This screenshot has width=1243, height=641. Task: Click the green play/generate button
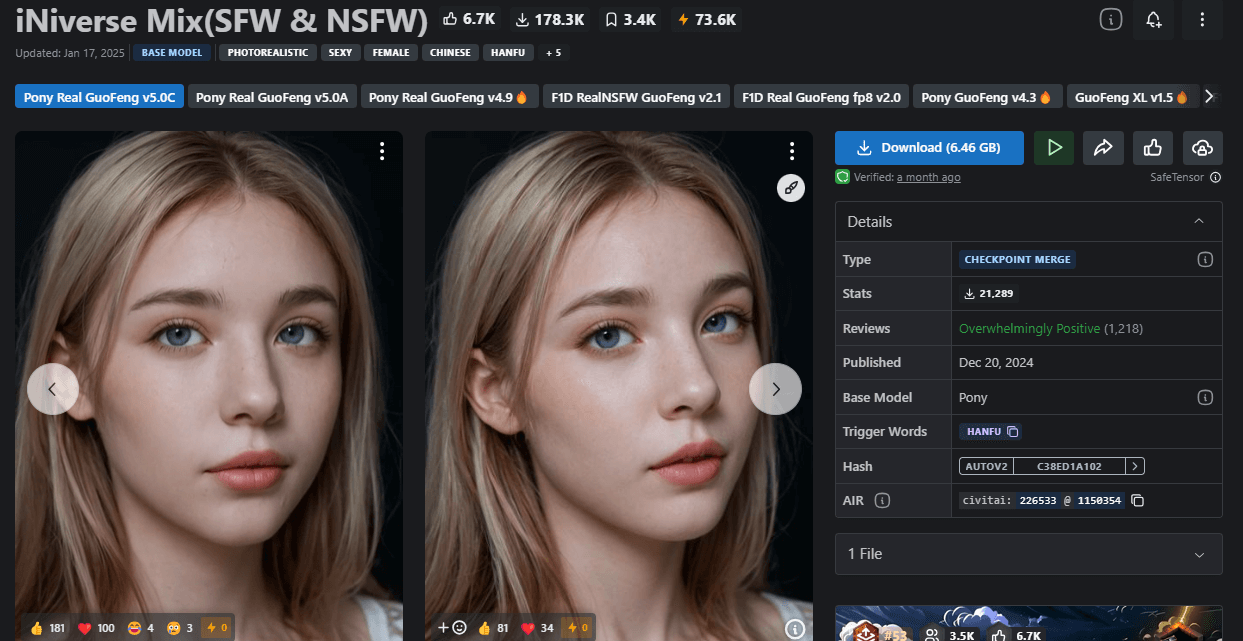click(1054, 148)
